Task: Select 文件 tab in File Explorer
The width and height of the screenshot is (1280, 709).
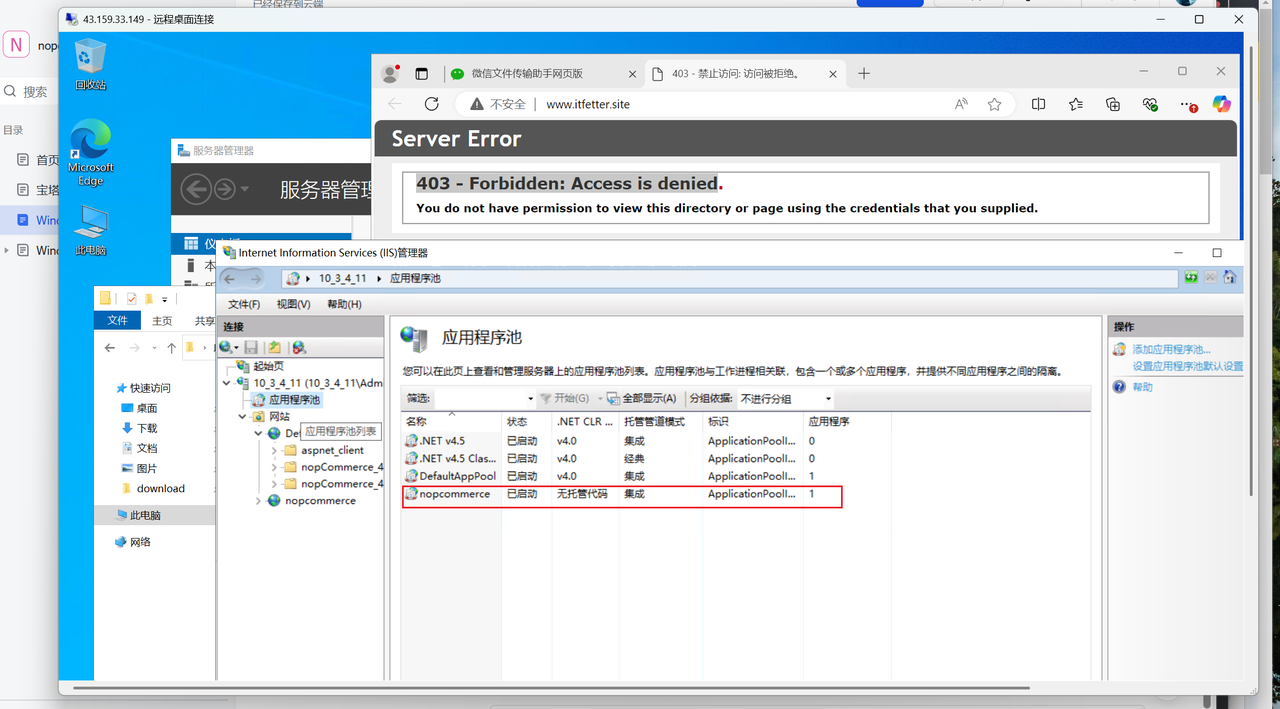Action: point(118,321)
